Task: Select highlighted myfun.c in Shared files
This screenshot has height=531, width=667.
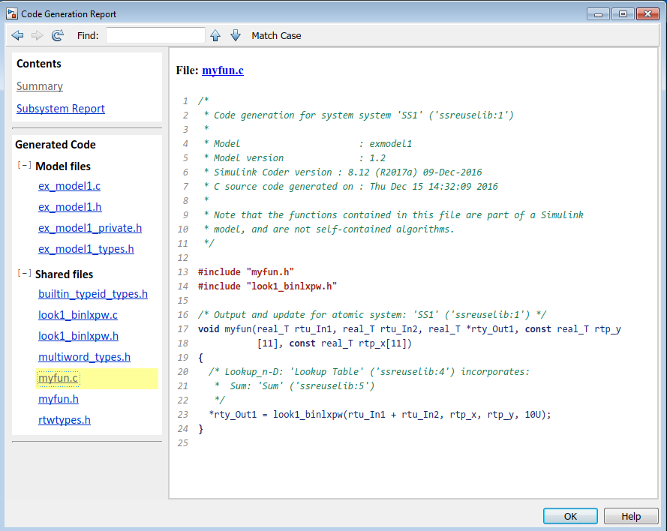Action: click(58, 378)
